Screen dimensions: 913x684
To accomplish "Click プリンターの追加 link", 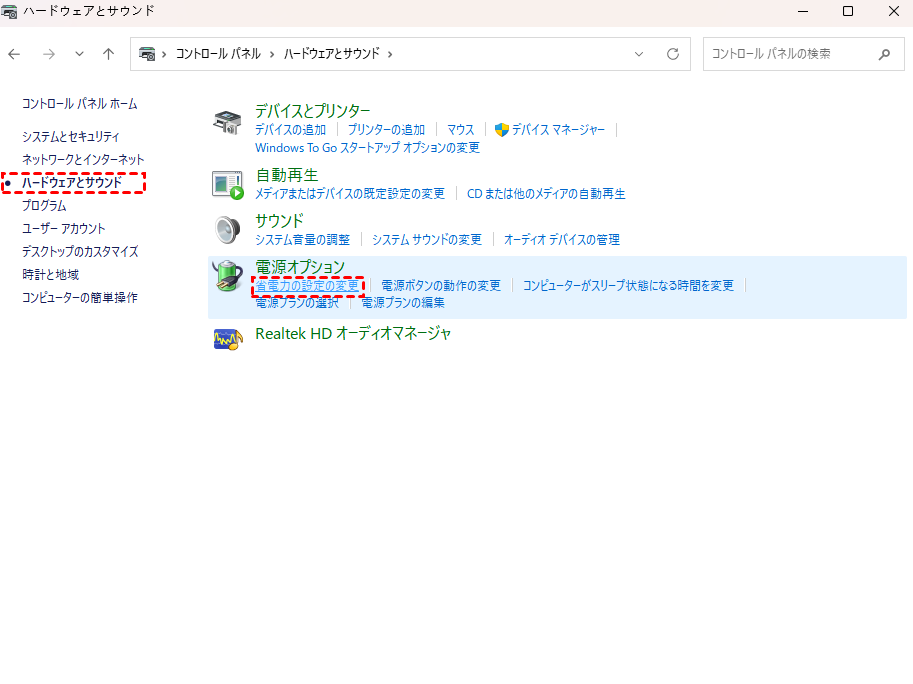I will [x=386, y=129].
